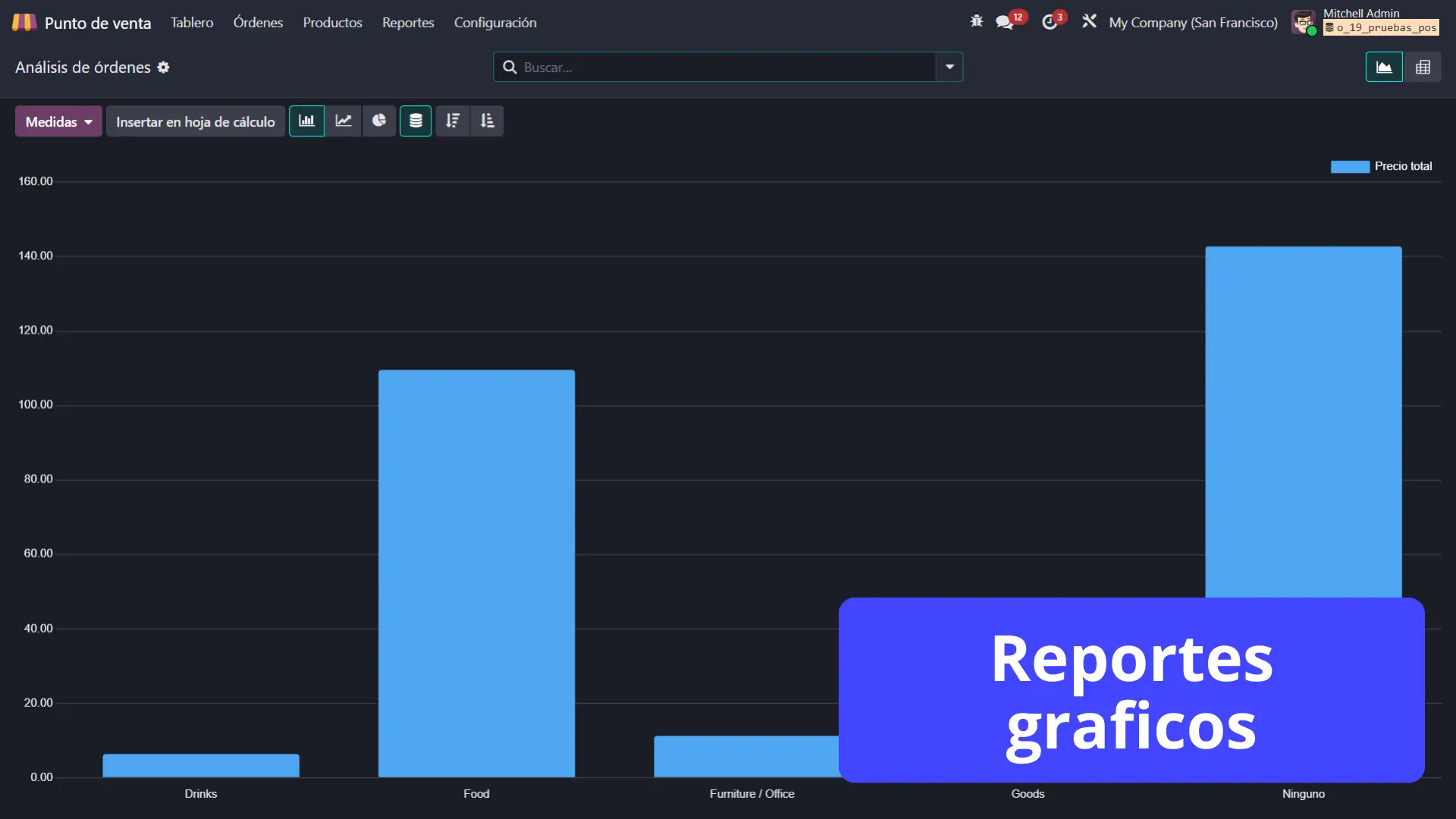Click Insertar en hoja de cálculo
Screen dimensions: 1456x819
195,121
